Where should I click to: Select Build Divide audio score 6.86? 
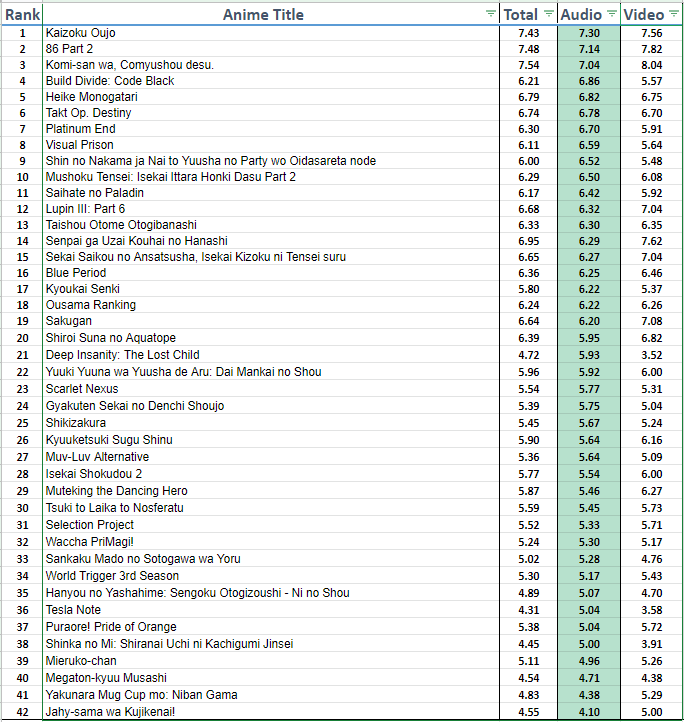point(589,81)
